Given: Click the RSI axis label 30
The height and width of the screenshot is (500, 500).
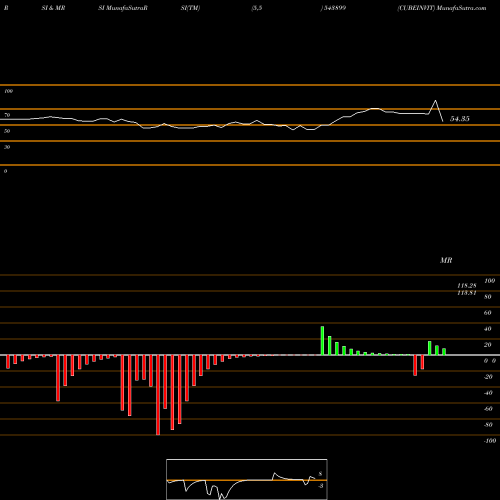Looking at the screenshot, I should [7, 147].
